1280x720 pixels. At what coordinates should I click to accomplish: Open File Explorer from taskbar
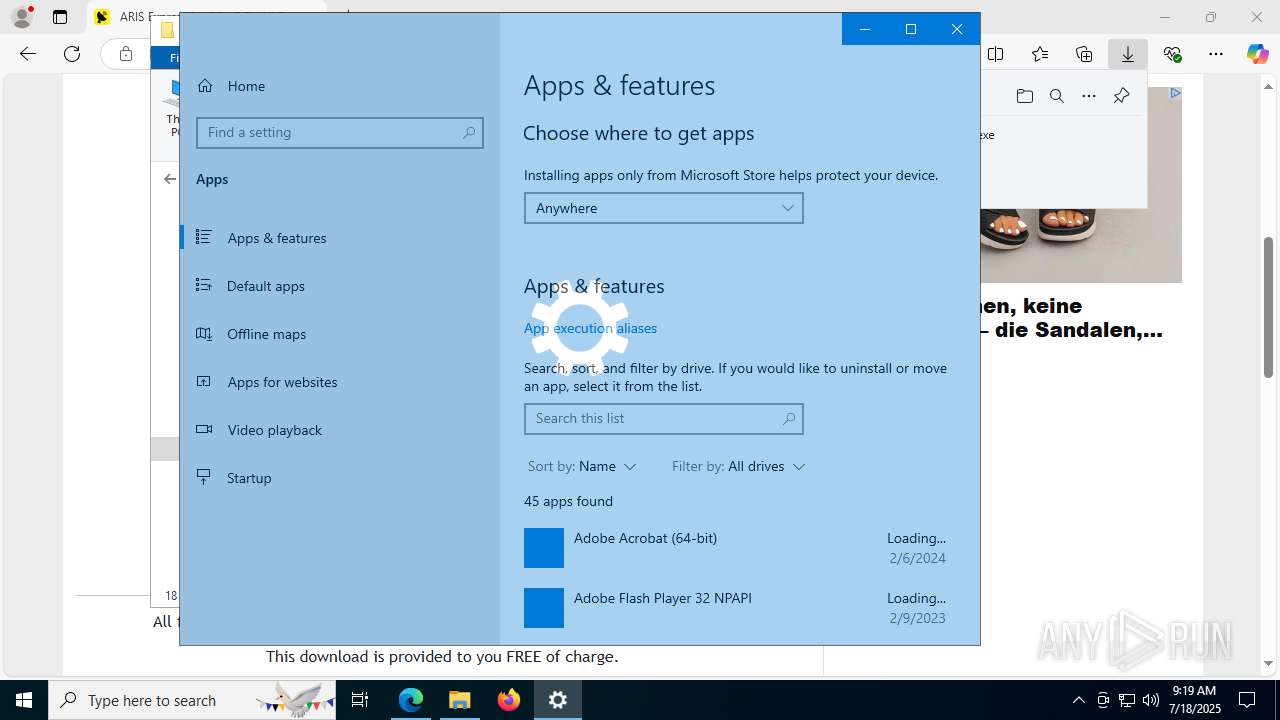coord(460,700)
